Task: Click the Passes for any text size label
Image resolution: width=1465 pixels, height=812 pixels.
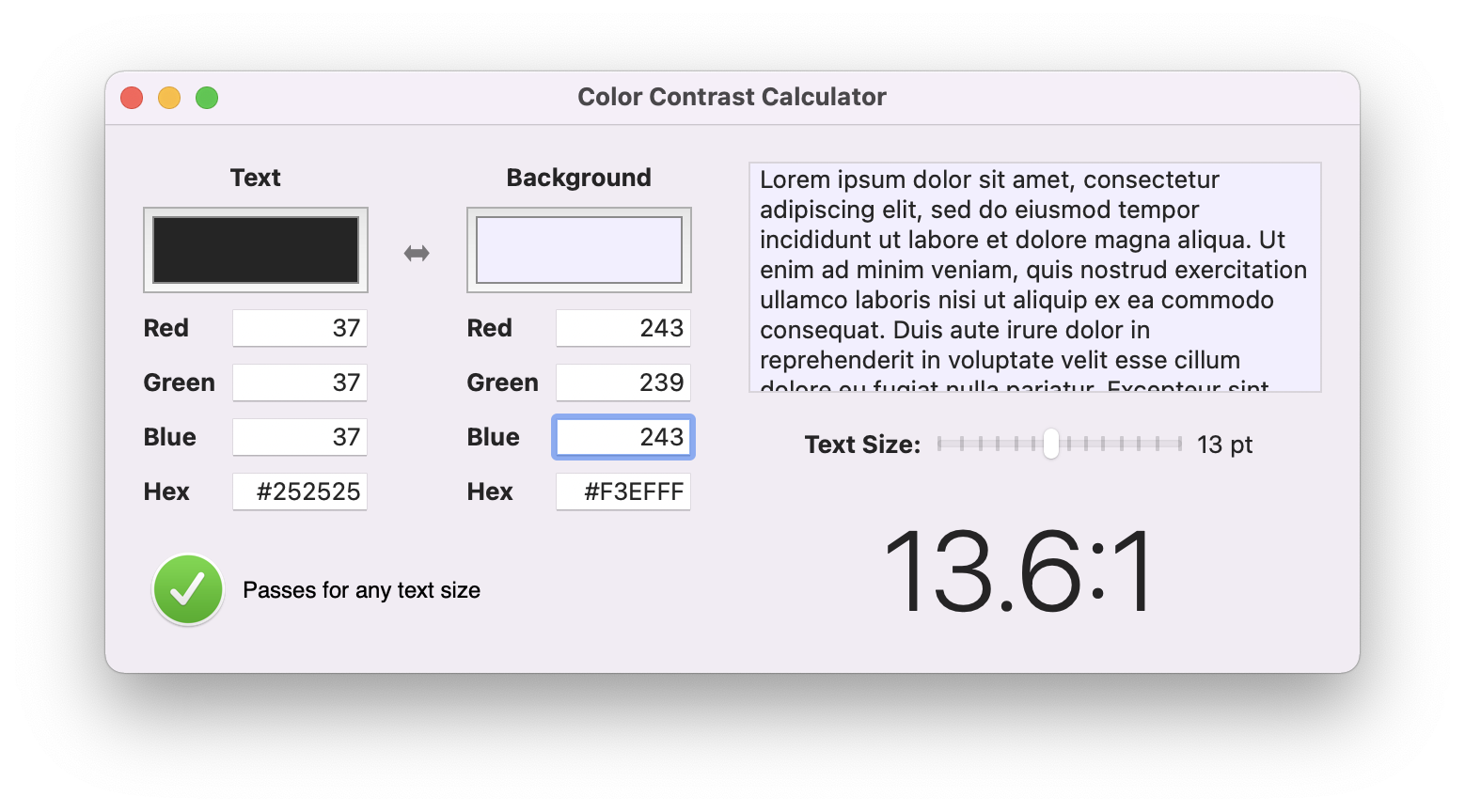Action: click(x=361, y=589)
